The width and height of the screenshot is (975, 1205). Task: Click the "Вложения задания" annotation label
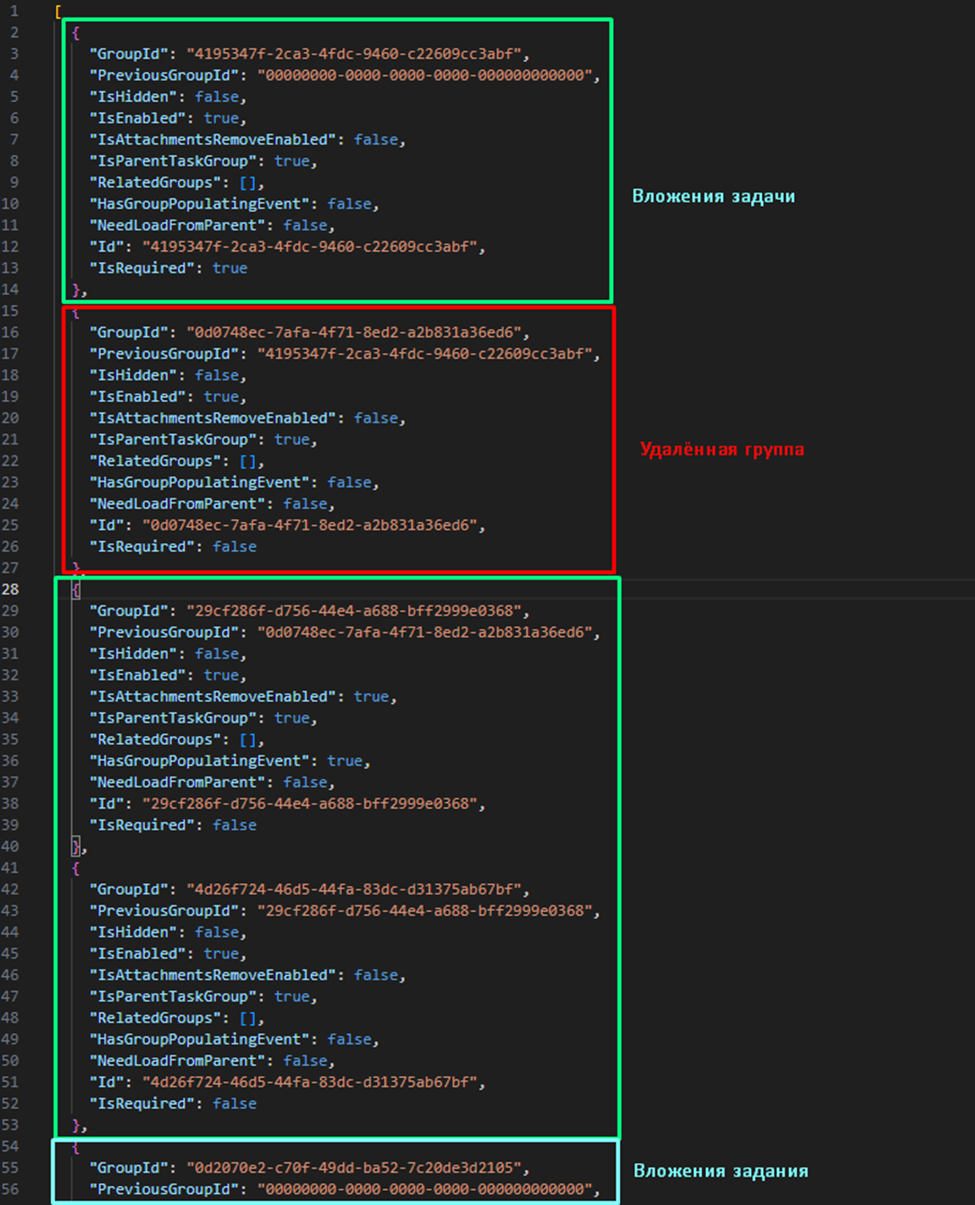click(x=720, y=1170)
